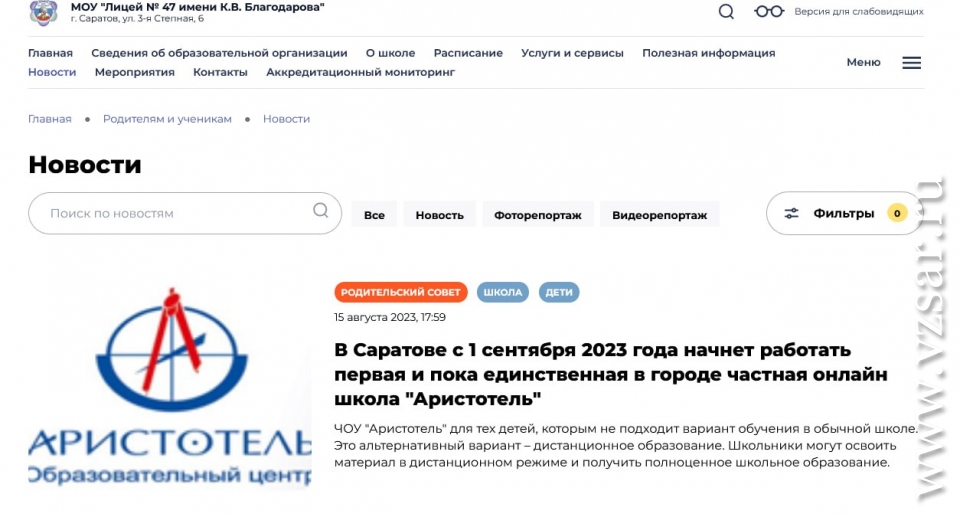Open the Аристотель online school article headline
960x517 pixels.
(610, 374)
